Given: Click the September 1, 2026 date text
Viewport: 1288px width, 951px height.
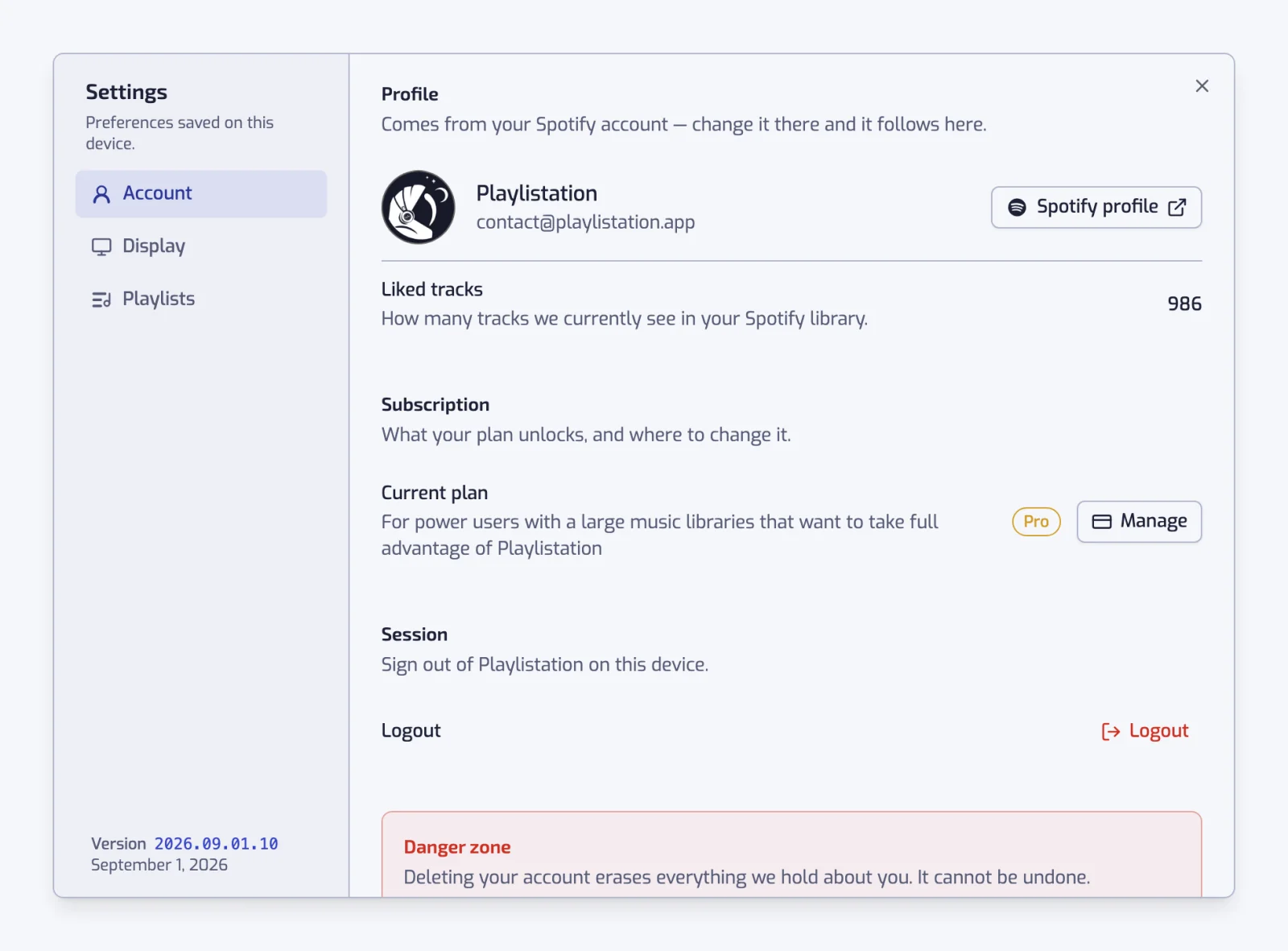Looking at the screenshot, I should [x=159, y=865].
